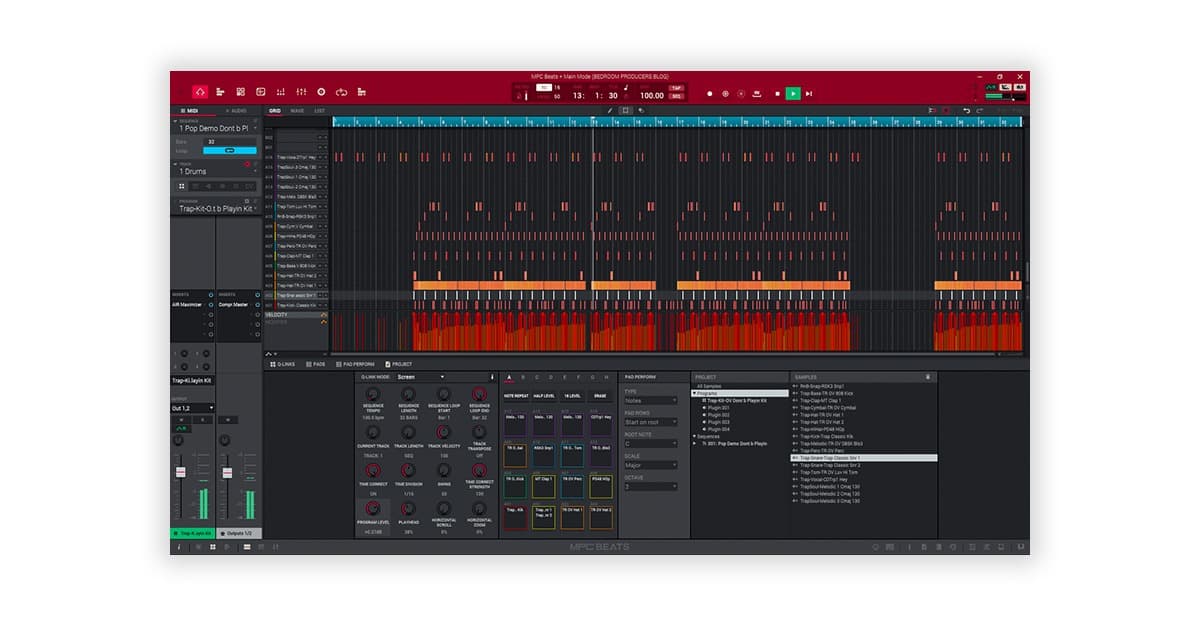Click the Sampler icon in the top toolbar
Screen dimensions: 1200x627
pyautogui.click(x=322, y=92)
